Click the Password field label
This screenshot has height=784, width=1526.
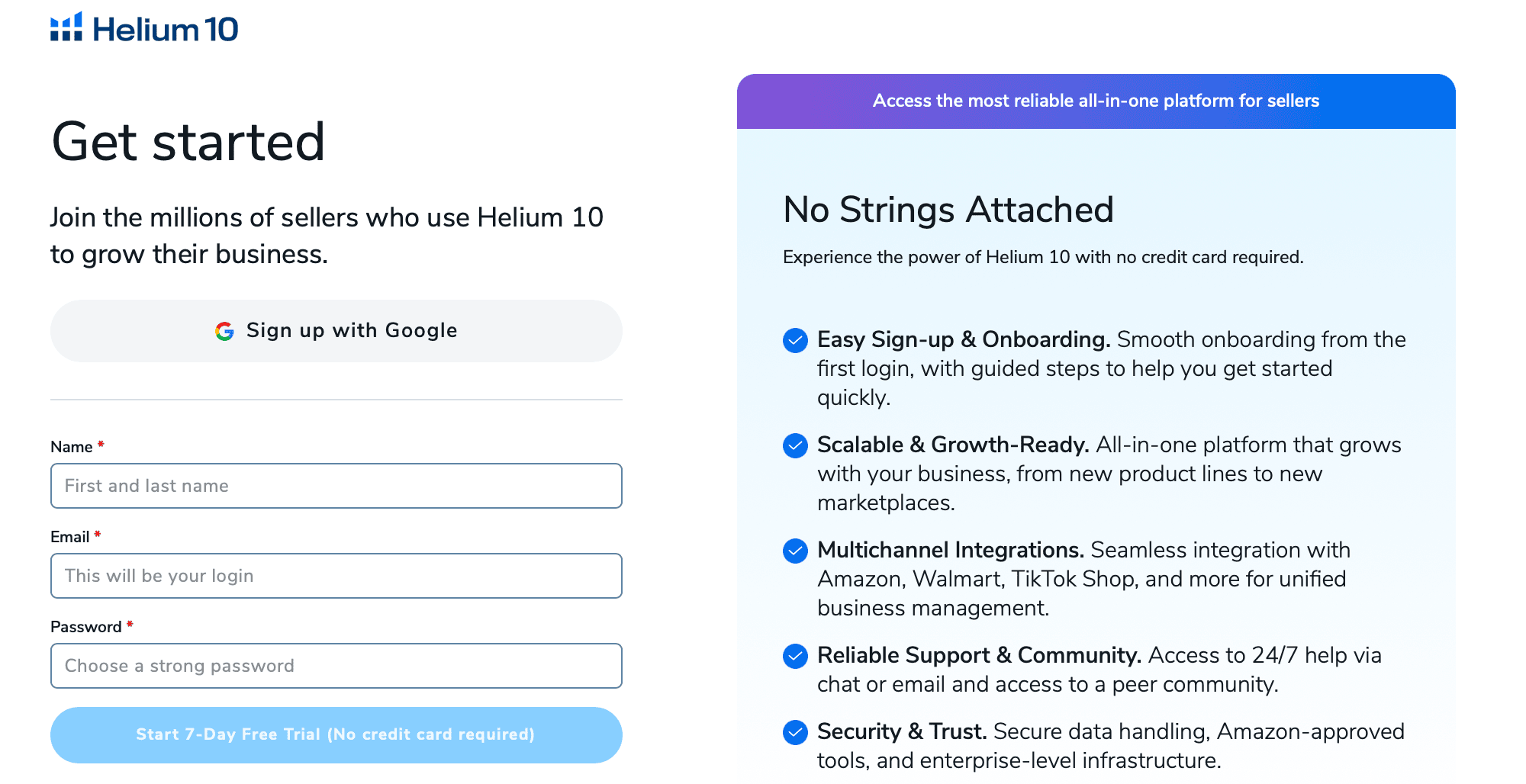click(86, 627)
